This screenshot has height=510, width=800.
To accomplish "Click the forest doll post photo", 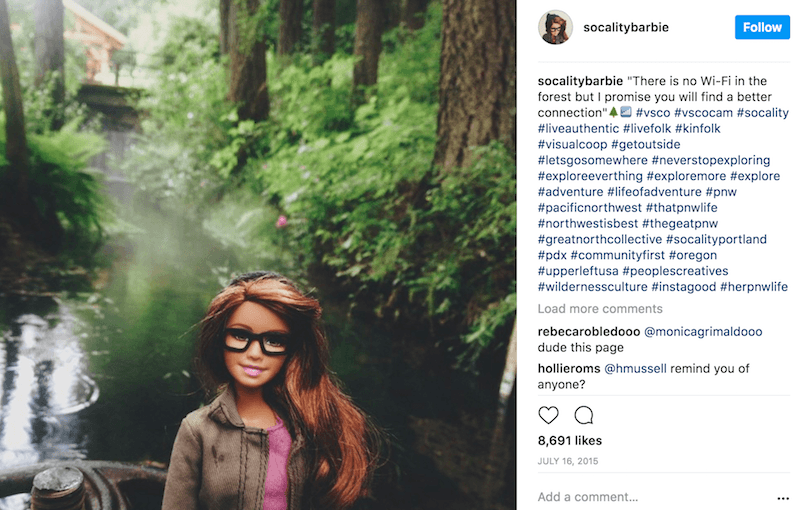I will [258, 255].
